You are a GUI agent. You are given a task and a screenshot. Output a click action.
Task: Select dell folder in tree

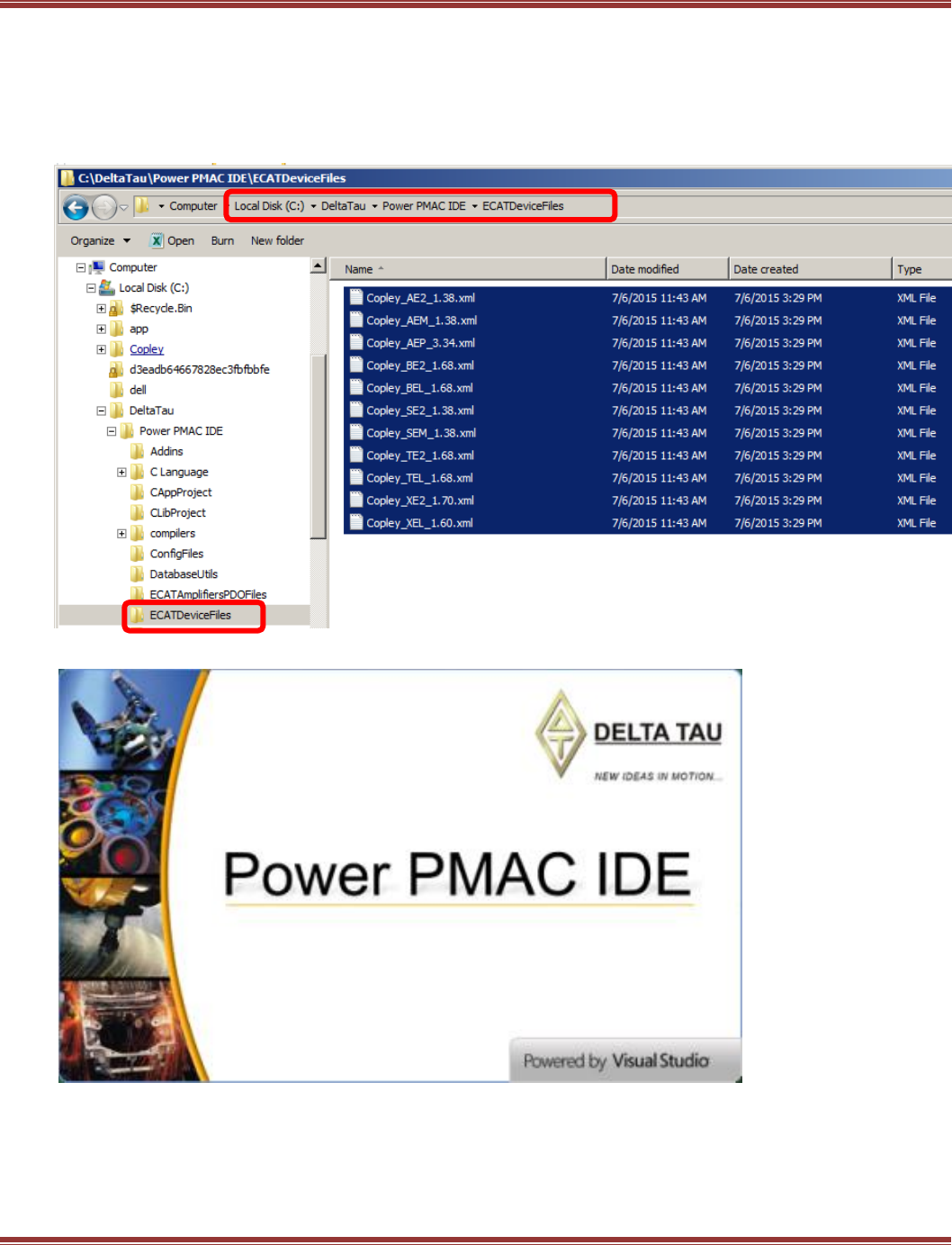[138, 390]
